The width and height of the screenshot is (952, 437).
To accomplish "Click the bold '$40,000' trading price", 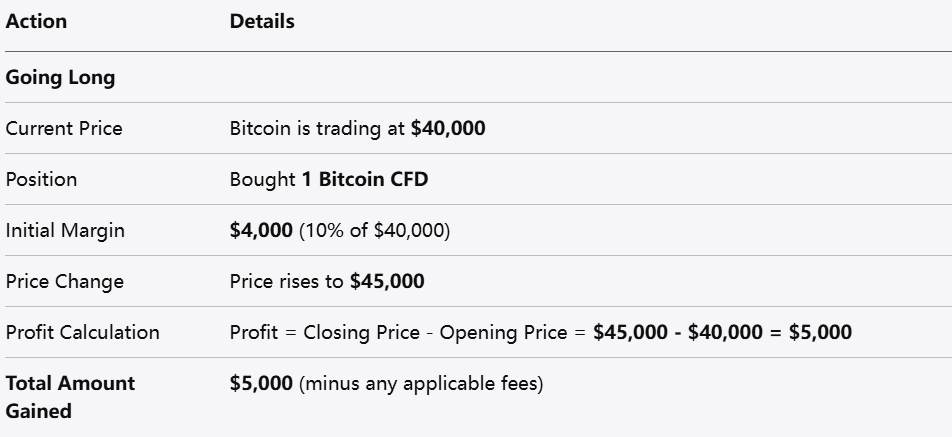I will [448, 129].
